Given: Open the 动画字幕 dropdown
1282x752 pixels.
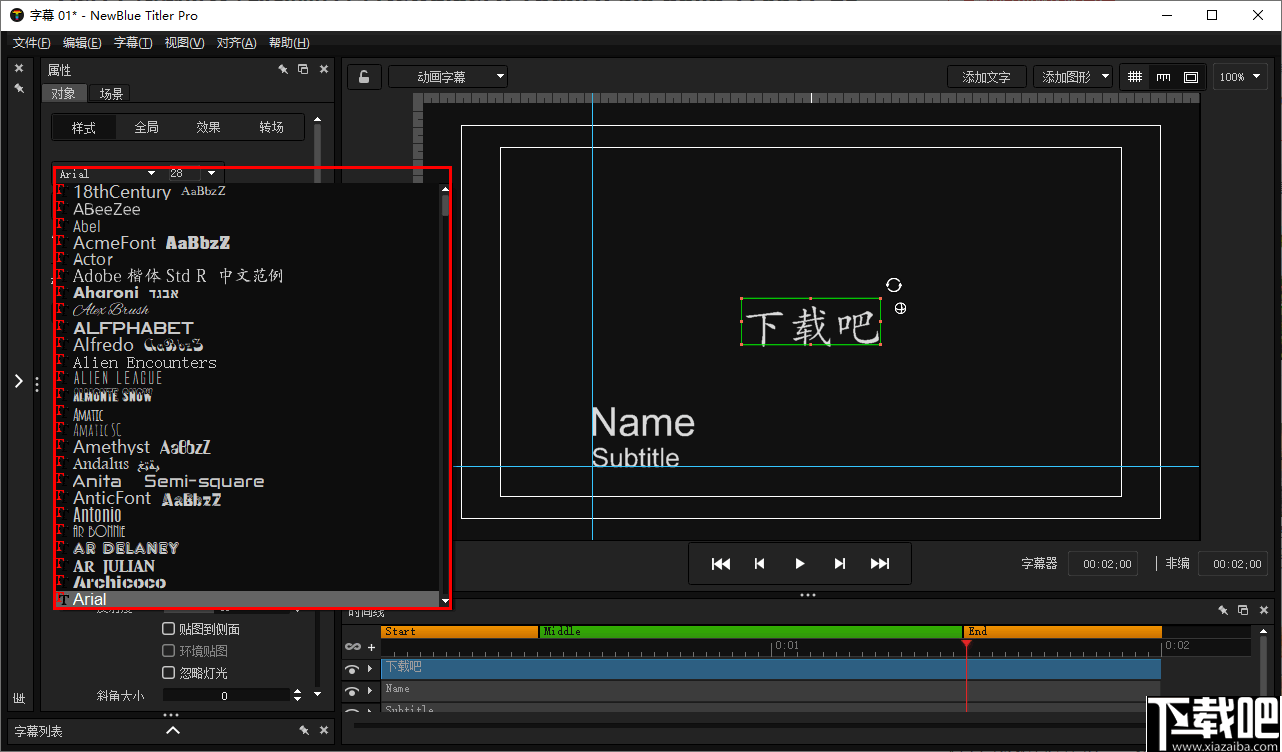Looking at the screenshot, I should point(447,76).
